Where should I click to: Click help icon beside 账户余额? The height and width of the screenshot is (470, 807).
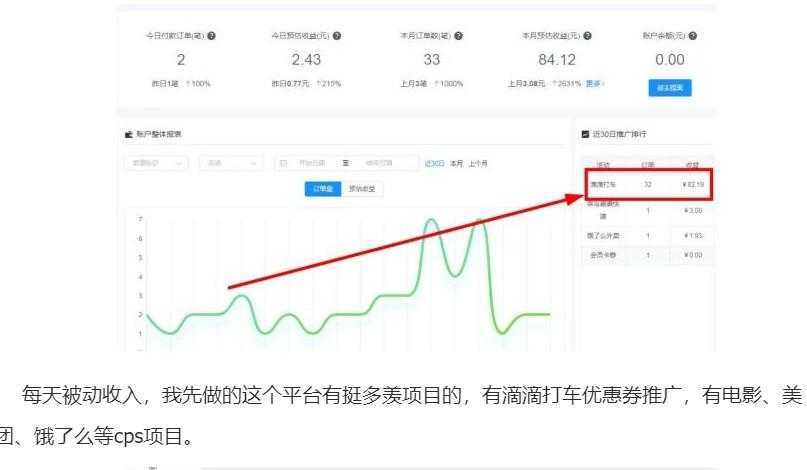(x=693, y=36)
